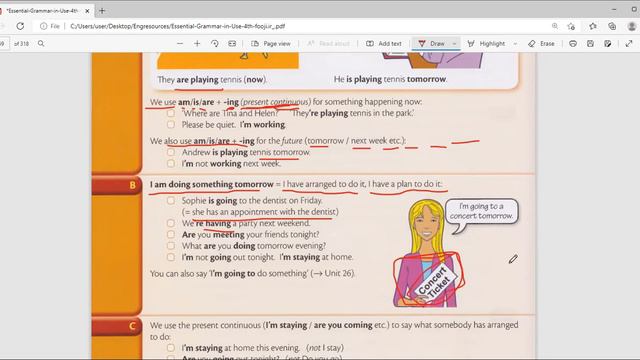Screen dimensions: 640x360
Task: Click text 'They are playing tennis (now)'
Action: click(212, 79)
